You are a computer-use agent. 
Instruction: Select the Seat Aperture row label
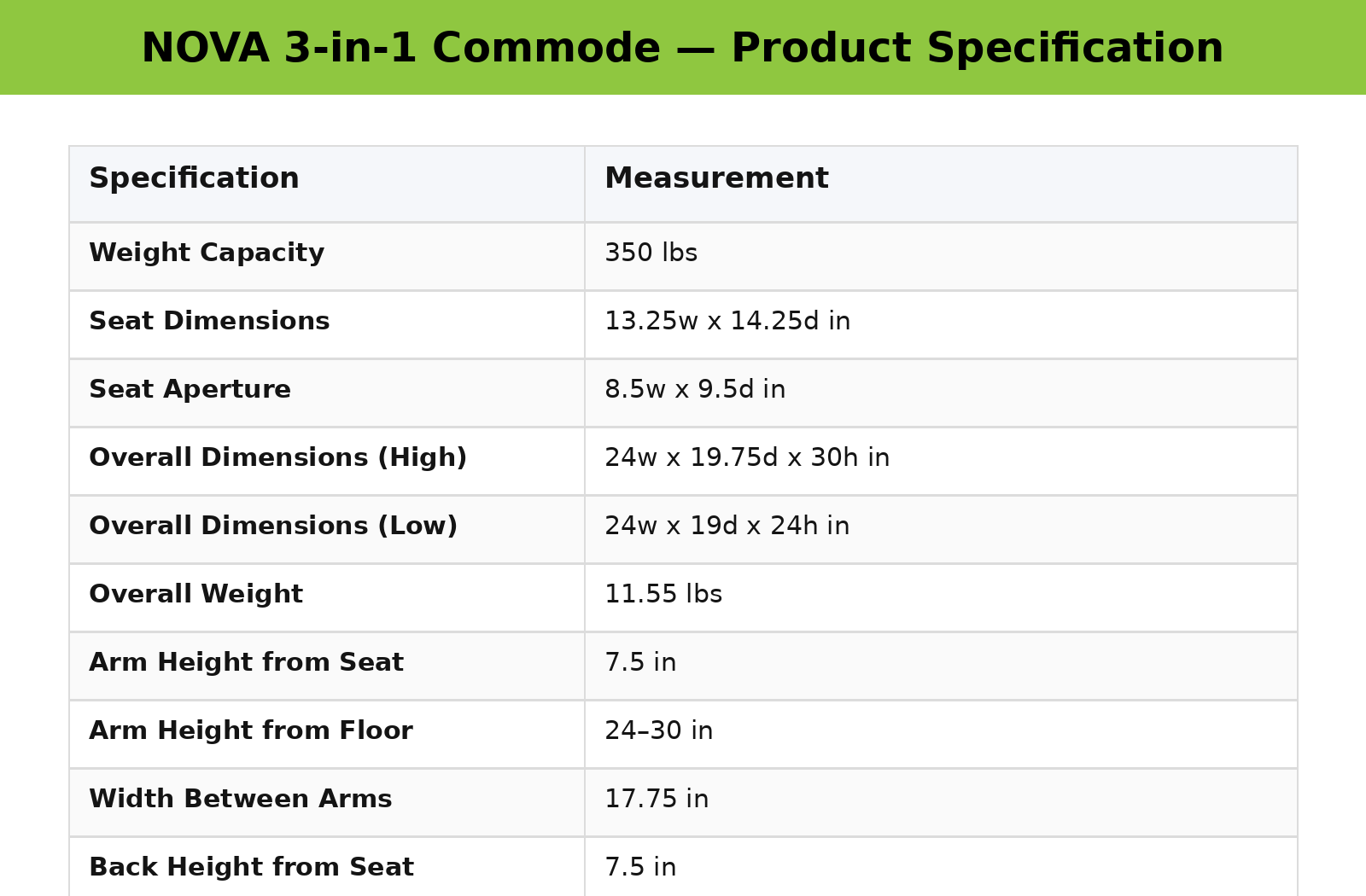[190, 390]
